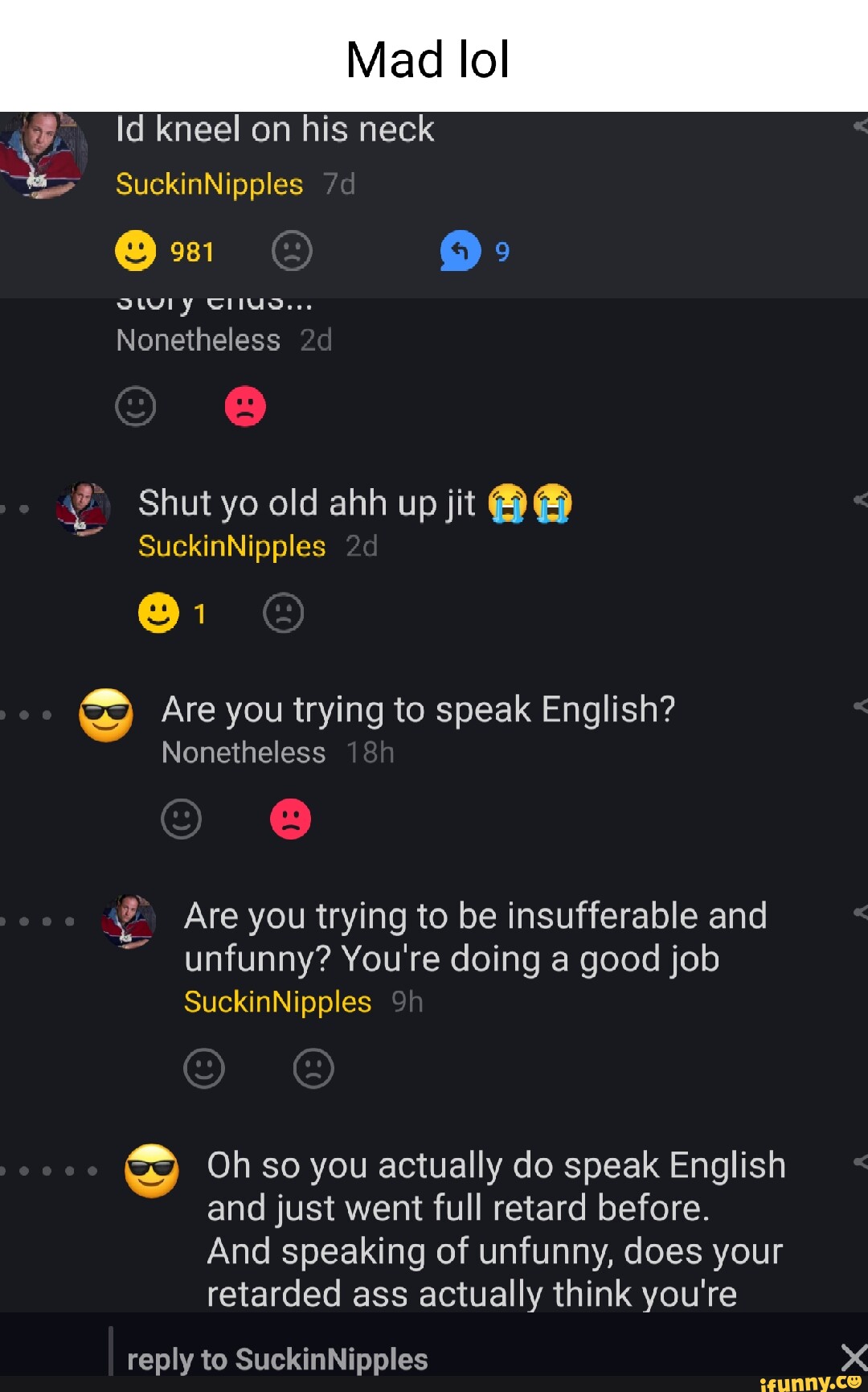Smile the 'Are you trying to speak English?' reply
The height and width of the screenshot is (1392, 868).
pos(181,819)
